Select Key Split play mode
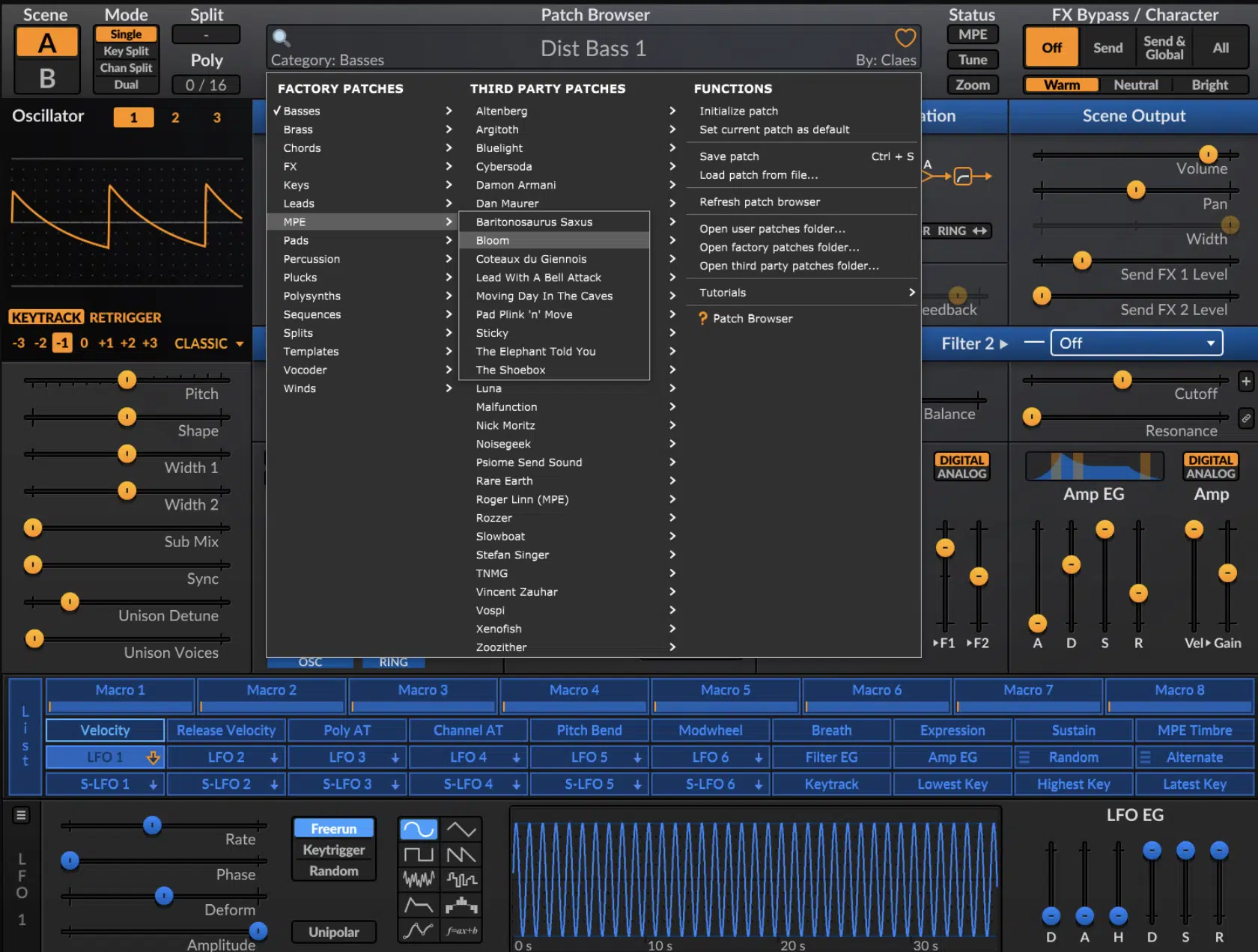1258x952 pixels. [x=126, y=51]
